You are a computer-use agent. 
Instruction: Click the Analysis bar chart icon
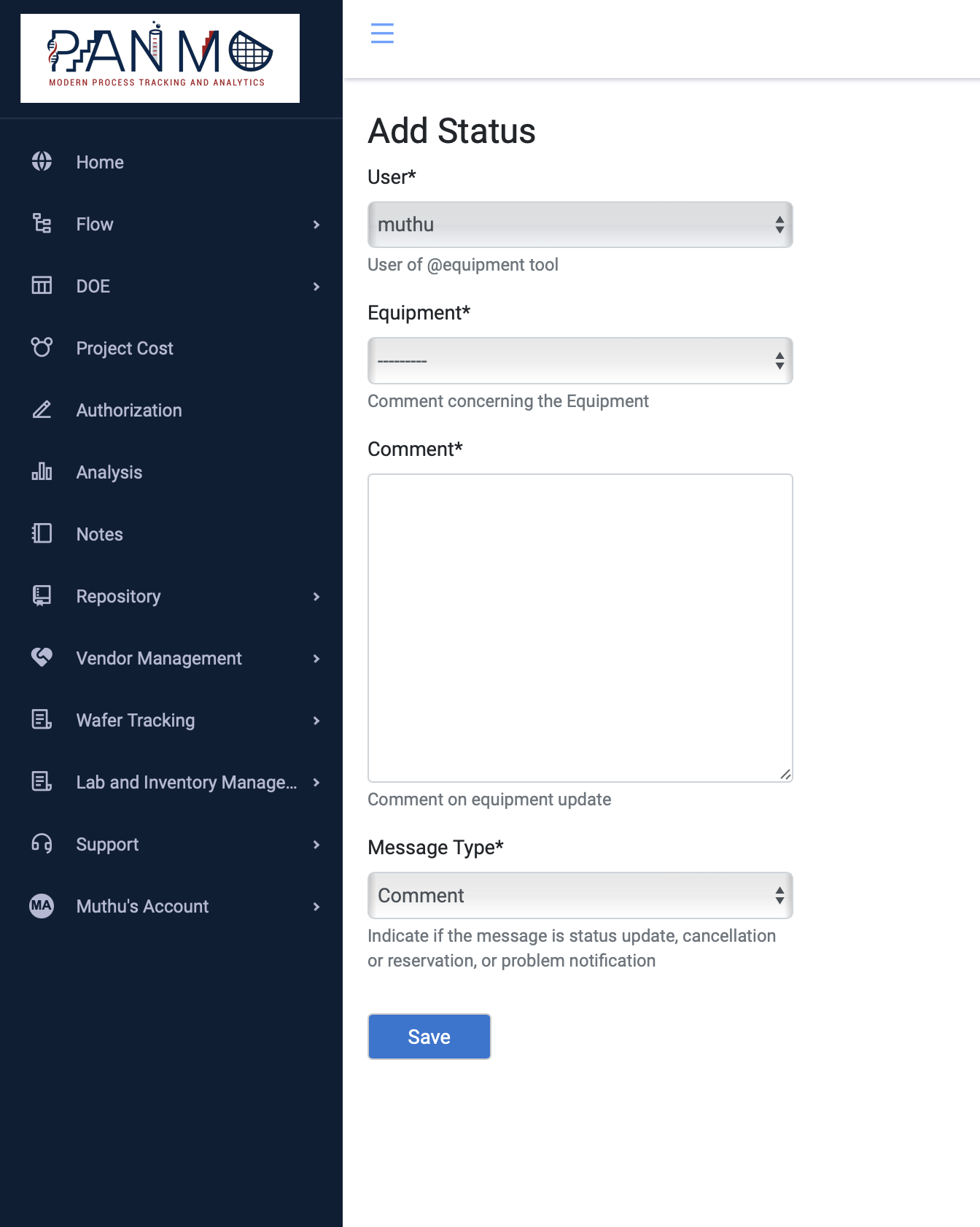[x=42, y=471]
